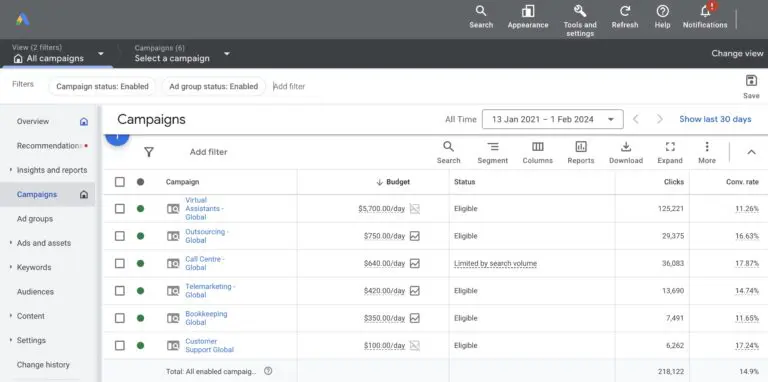Expand Insights and reports in sidebar
This screenshot has height=382, width=768.
click(51, 170)
